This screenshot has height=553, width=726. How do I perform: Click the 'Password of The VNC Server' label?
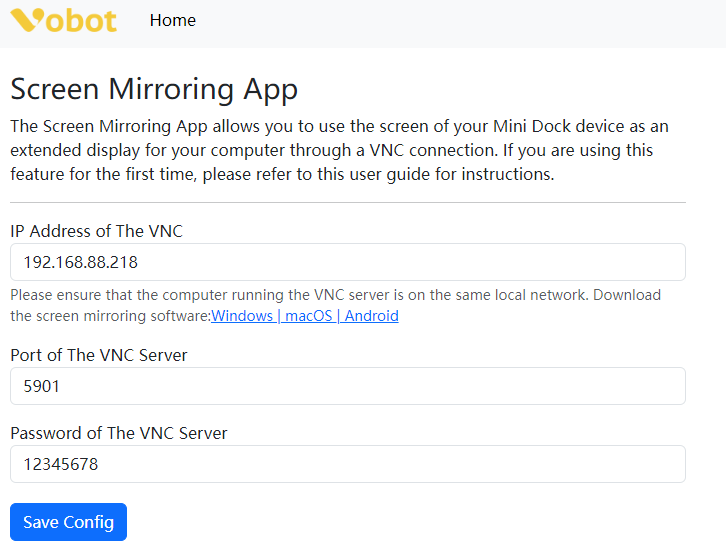pos(119,433)
